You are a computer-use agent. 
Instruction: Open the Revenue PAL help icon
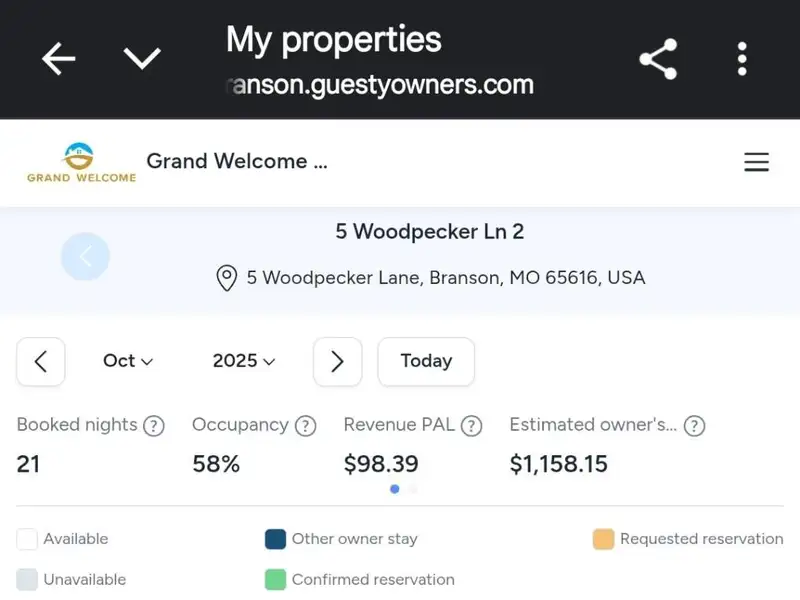(471, 426)
